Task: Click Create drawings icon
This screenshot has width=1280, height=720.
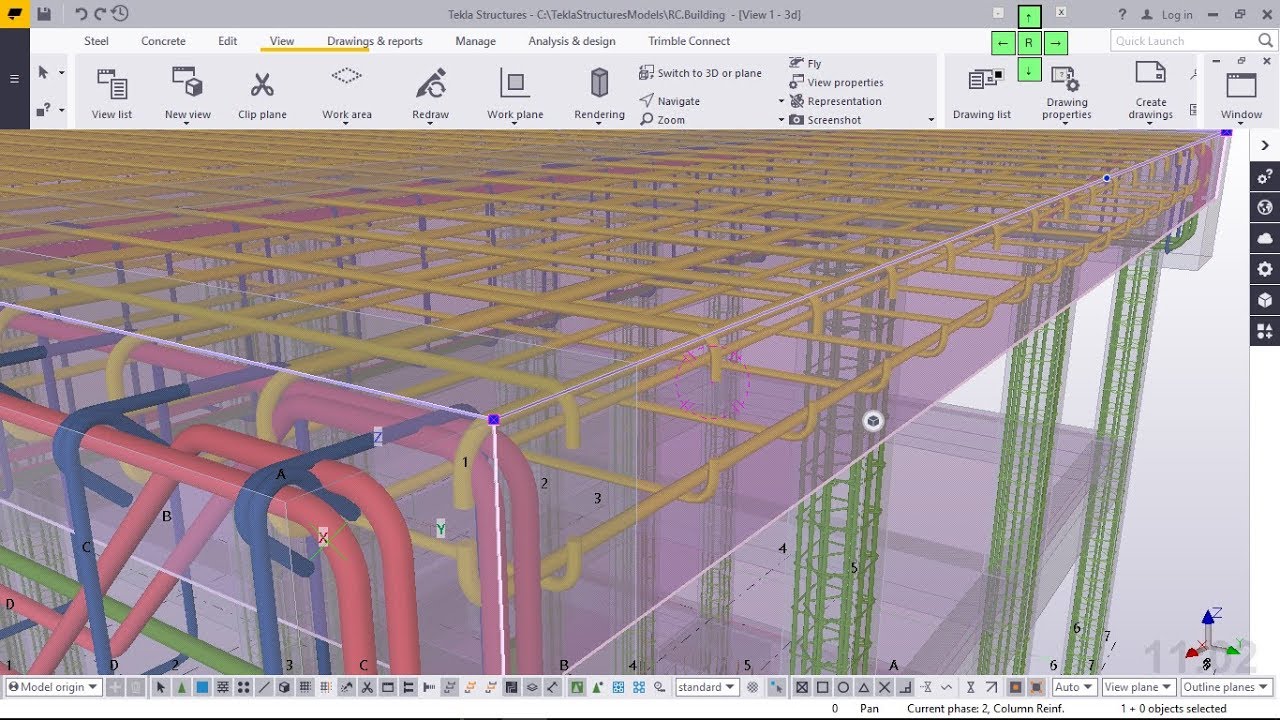Action: point(1150,74)
